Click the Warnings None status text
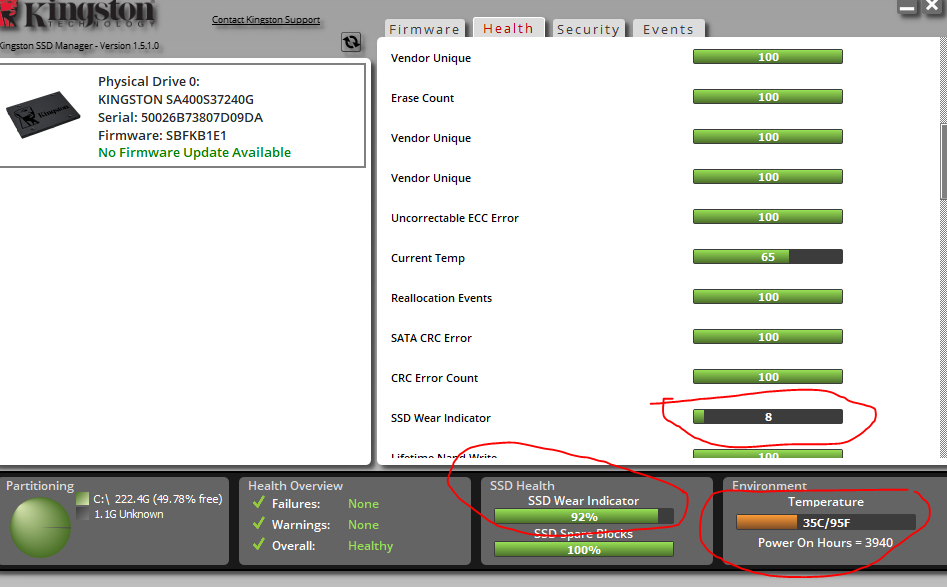The image size is (947, 587). click(363, 525)
